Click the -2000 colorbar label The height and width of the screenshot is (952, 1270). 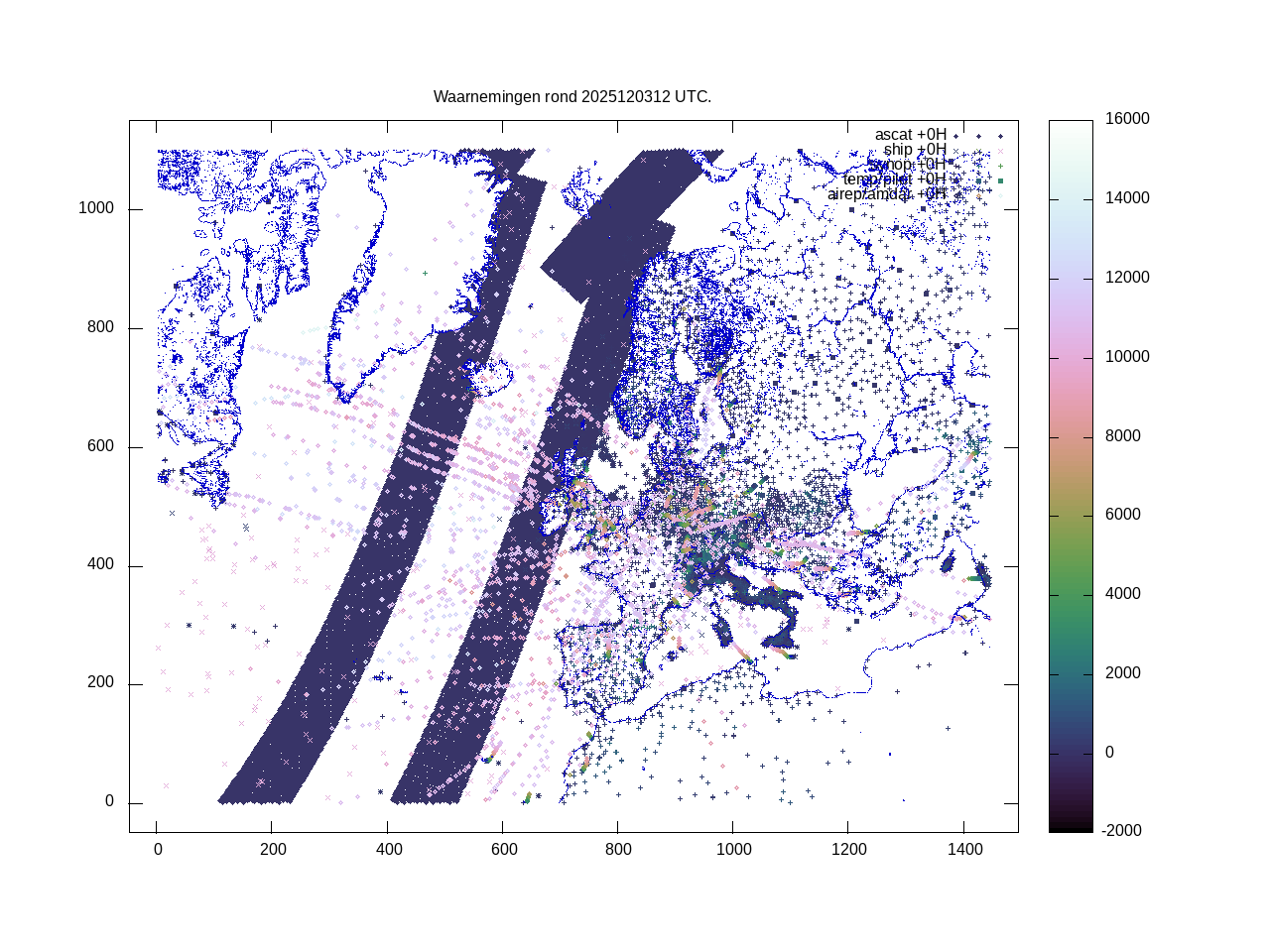[x=1121, y=831]
